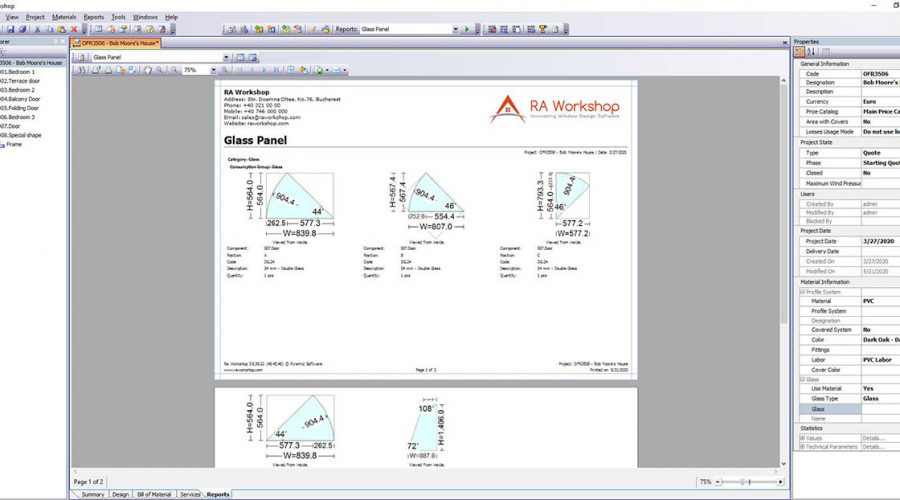Select the hand pan tool in the report toolbar

pyautogui.click(x=148, y=70)
